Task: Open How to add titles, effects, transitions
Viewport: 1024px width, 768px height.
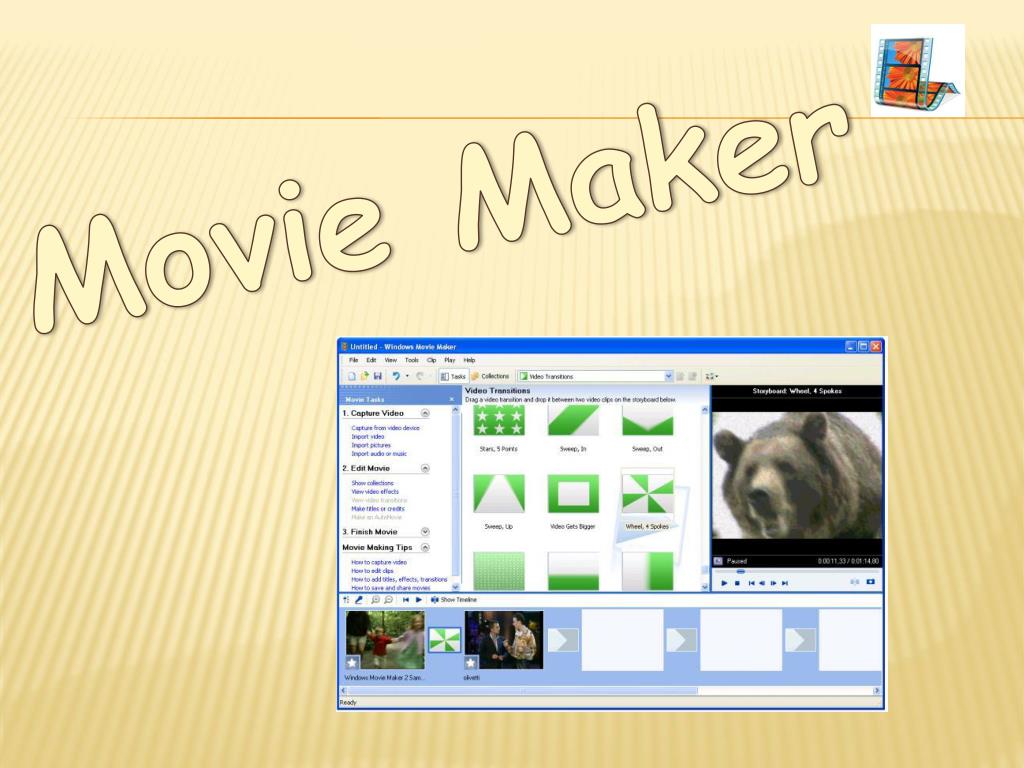Action: point(399,579)
